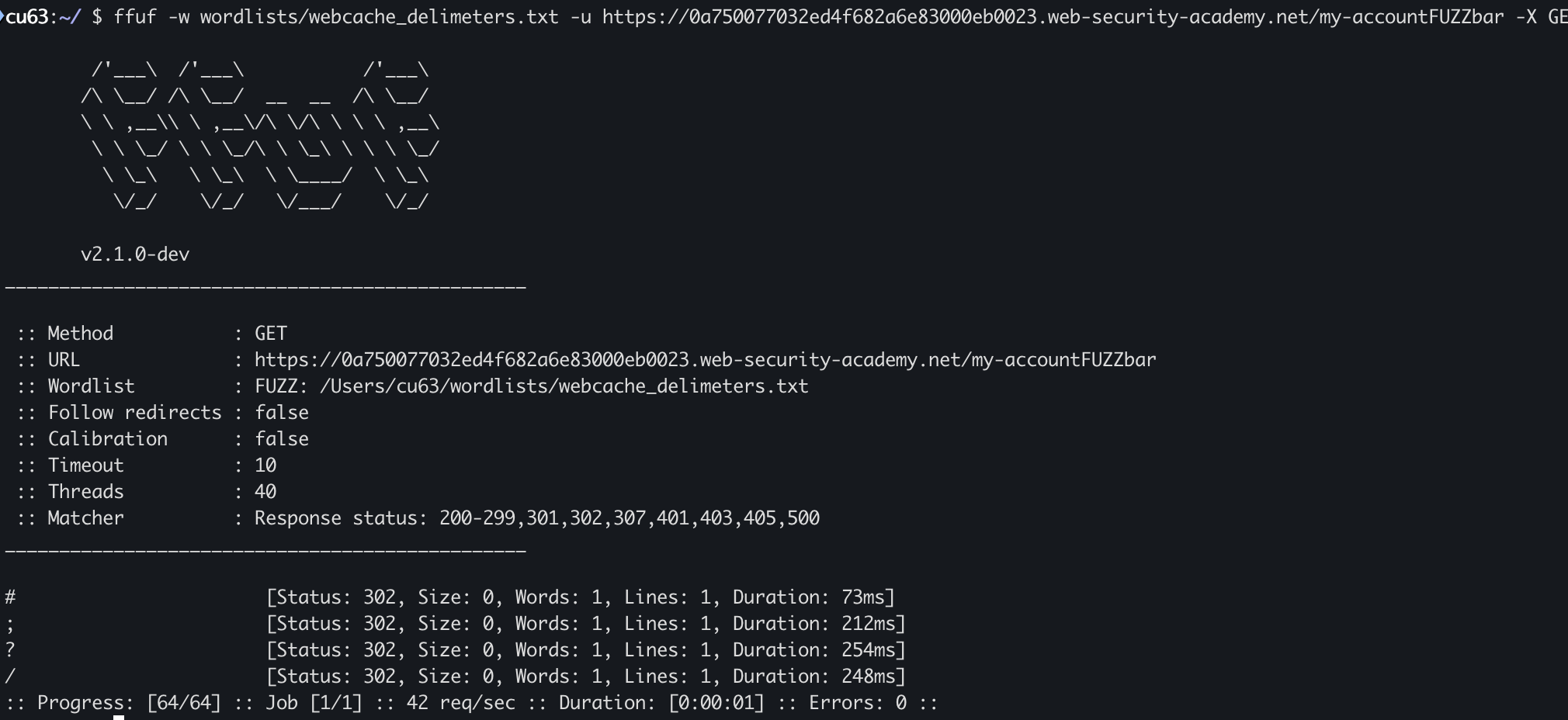Click the 73ms duration value
The height and width of the screenshot is (720, 1568).
[863, 597]
